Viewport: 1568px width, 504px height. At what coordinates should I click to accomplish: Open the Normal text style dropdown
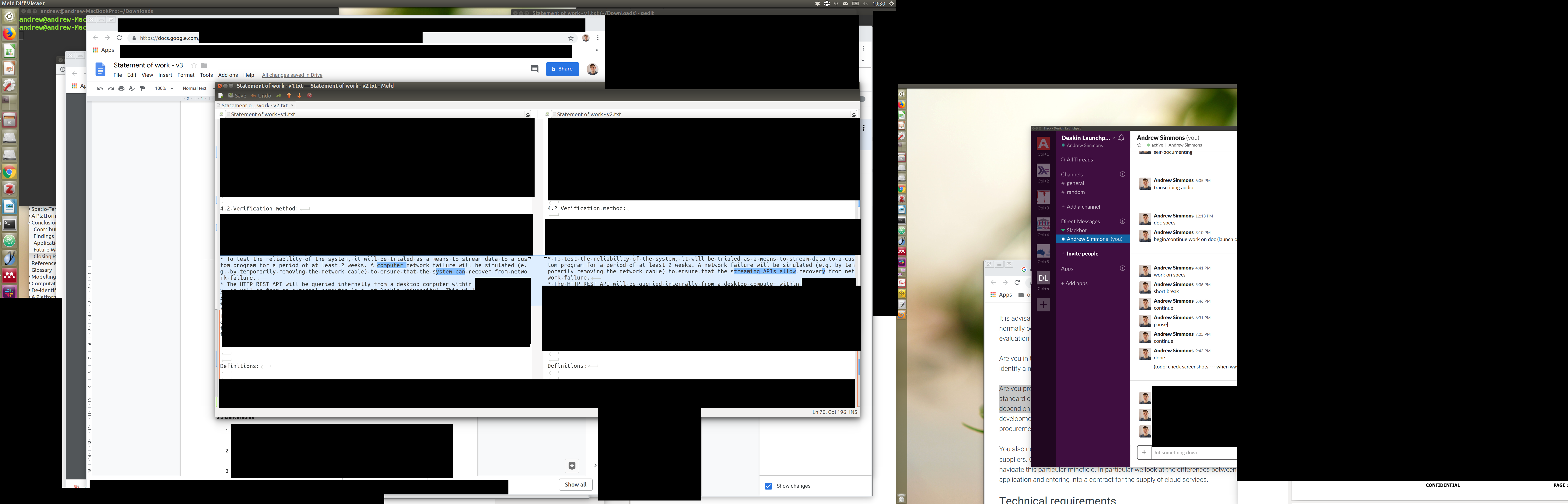coord(195,88)
